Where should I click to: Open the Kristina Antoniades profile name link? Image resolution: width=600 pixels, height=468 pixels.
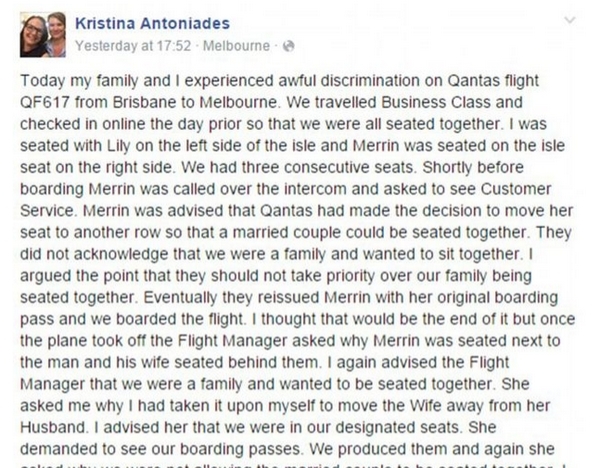[x=152, y=23]
